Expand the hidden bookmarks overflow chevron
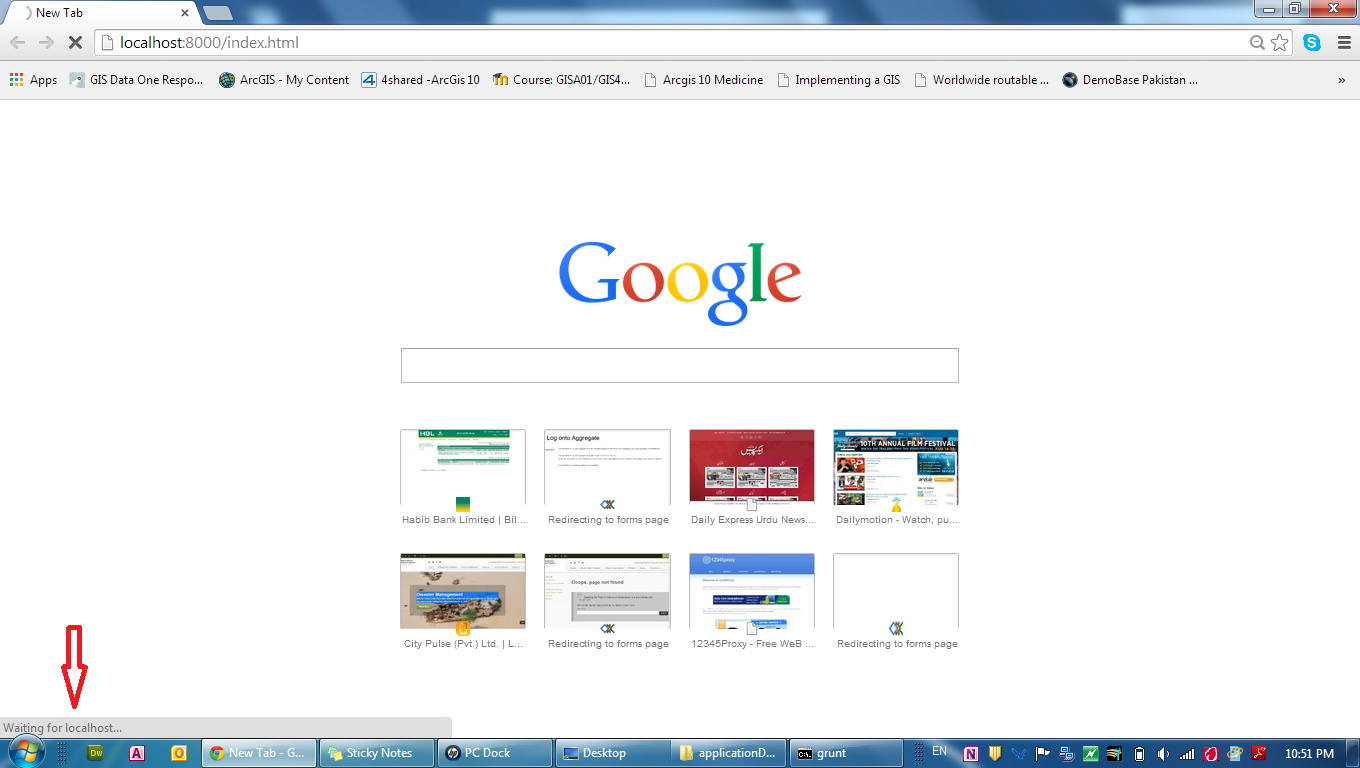 pyautogui.click(x=1341, y=80)
